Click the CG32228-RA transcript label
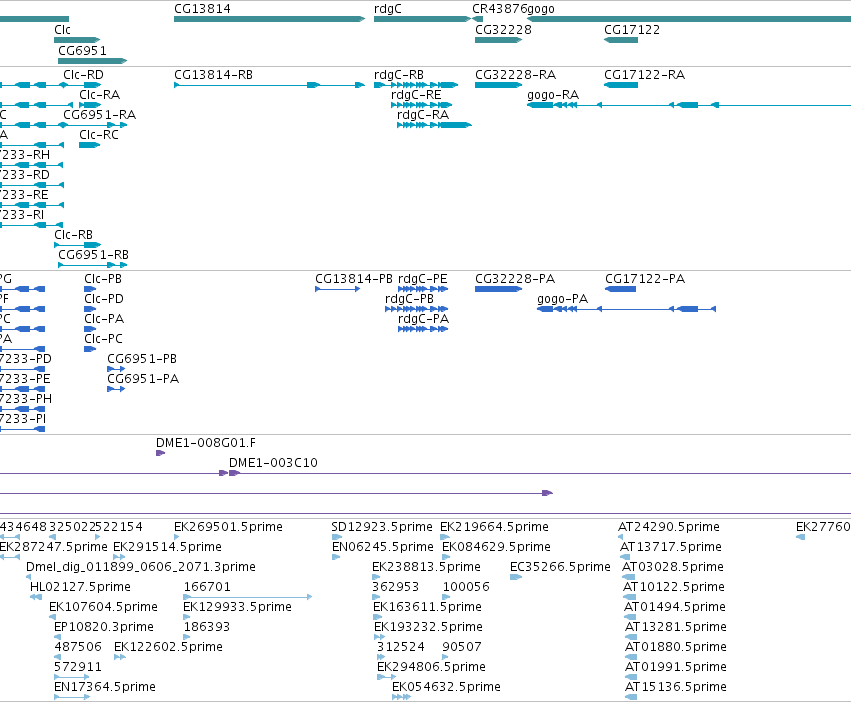This screenshot has width=851, height=702. [516, 75]
